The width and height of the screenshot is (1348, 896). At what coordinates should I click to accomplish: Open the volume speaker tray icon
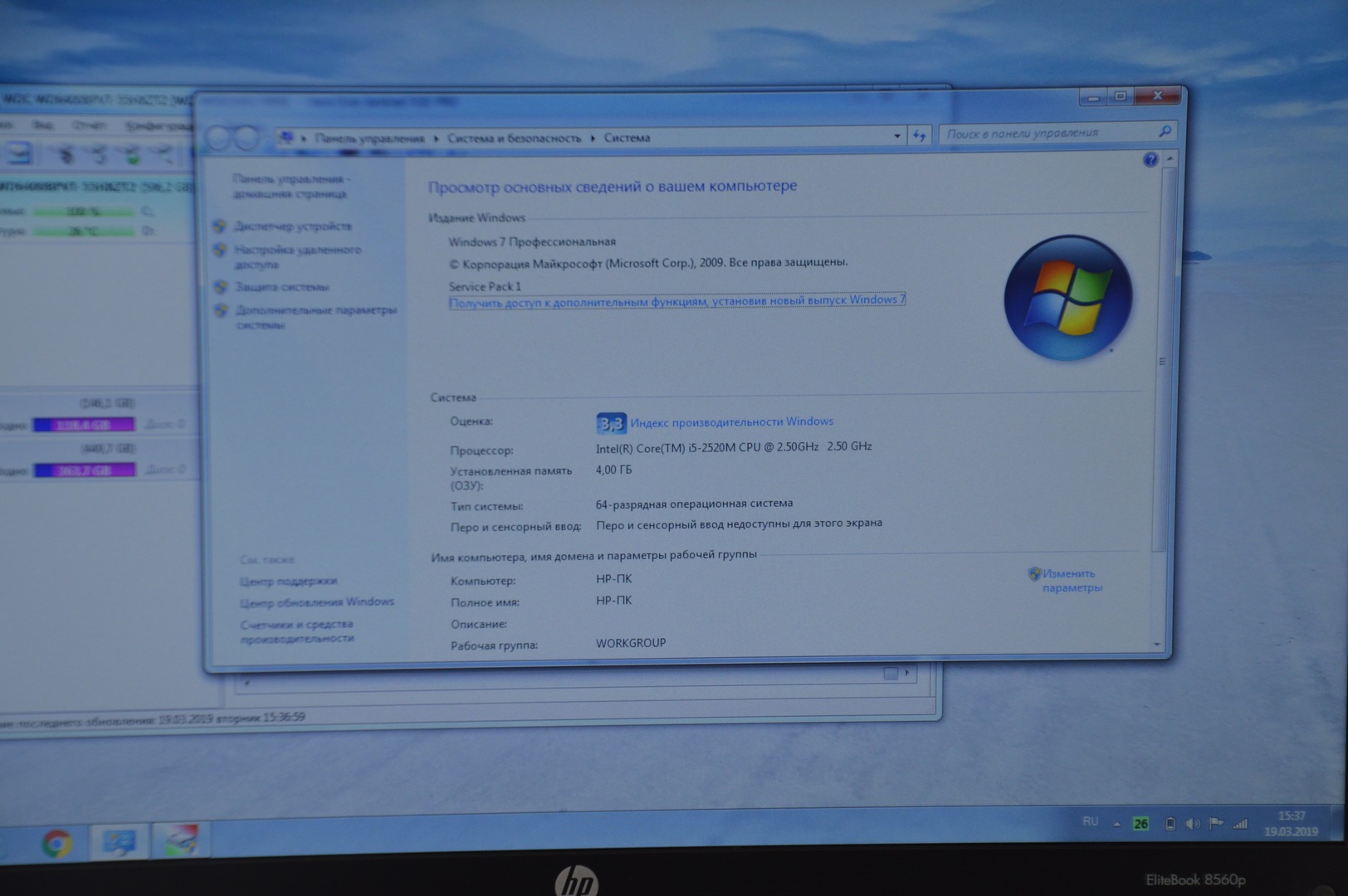click(x=1192, y=823)
